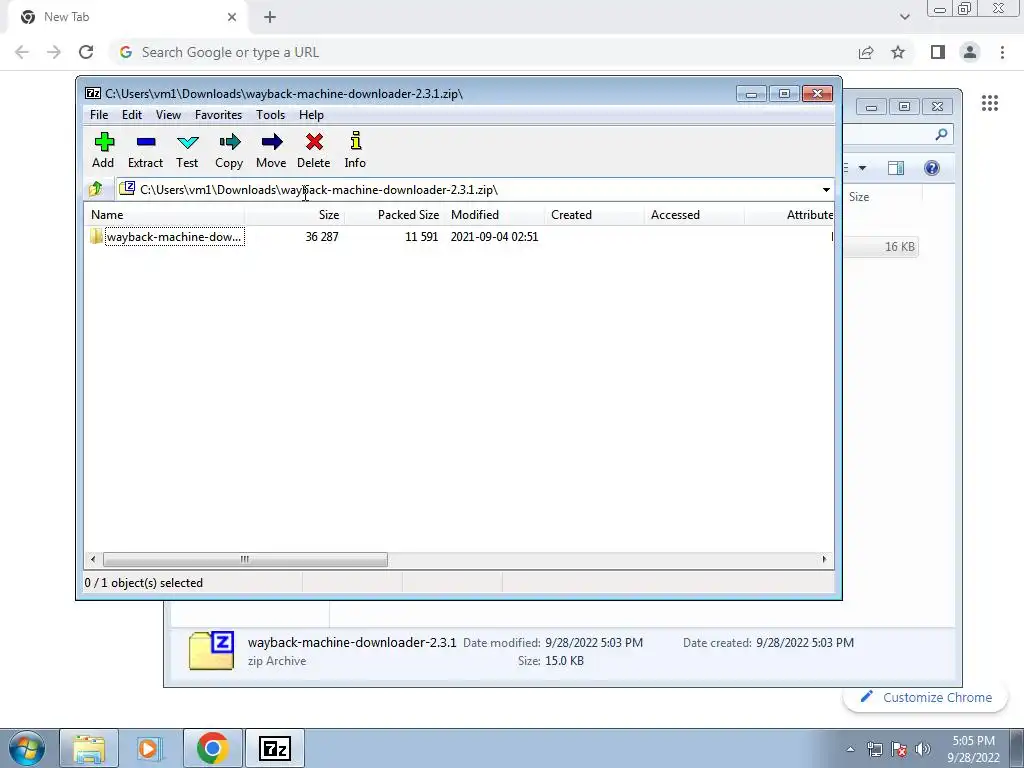Image resolution: width=1024 pixels, height=768 pixels.
Task: Click the Attributes column header
Action: coord(790,215)
